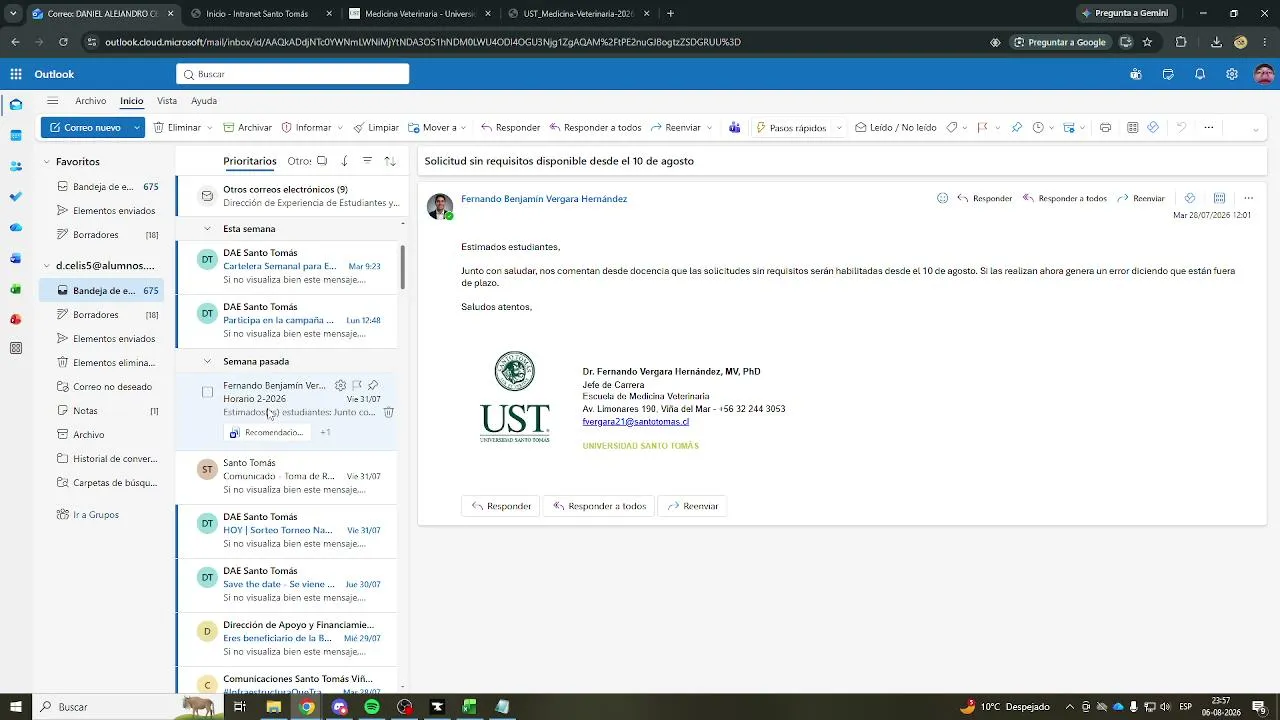The width and height of the screenshot is (1280, 720).
Task: Expand the ribbon with chevron
Action: pyautogui.click(x=1255, y=128)
